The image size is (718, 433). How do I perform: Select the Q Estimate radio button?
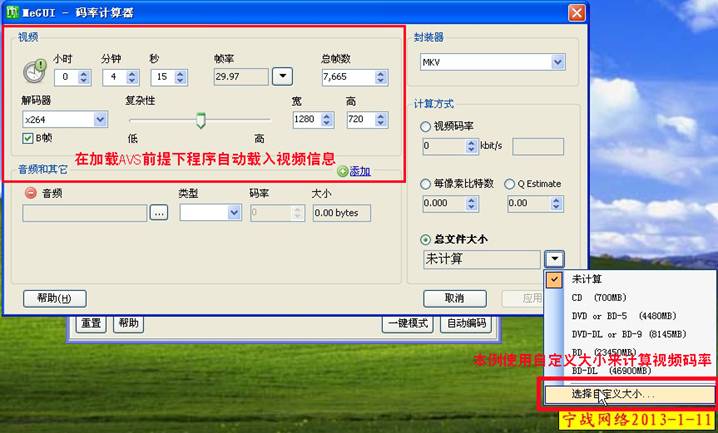click(509, 184)
